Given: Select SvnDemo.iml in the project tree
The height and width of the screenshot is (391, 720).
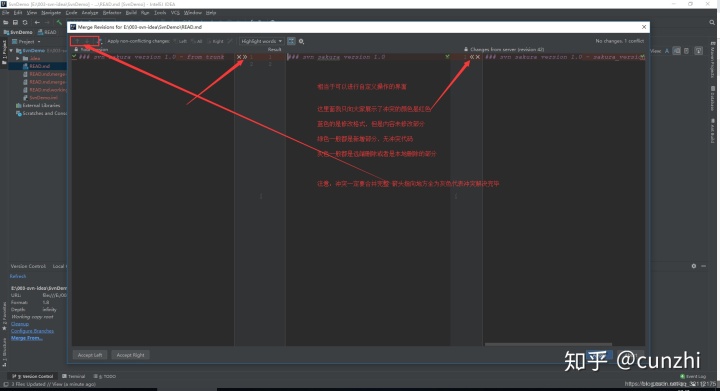Looking at the screenshot, I should point(40,97).
